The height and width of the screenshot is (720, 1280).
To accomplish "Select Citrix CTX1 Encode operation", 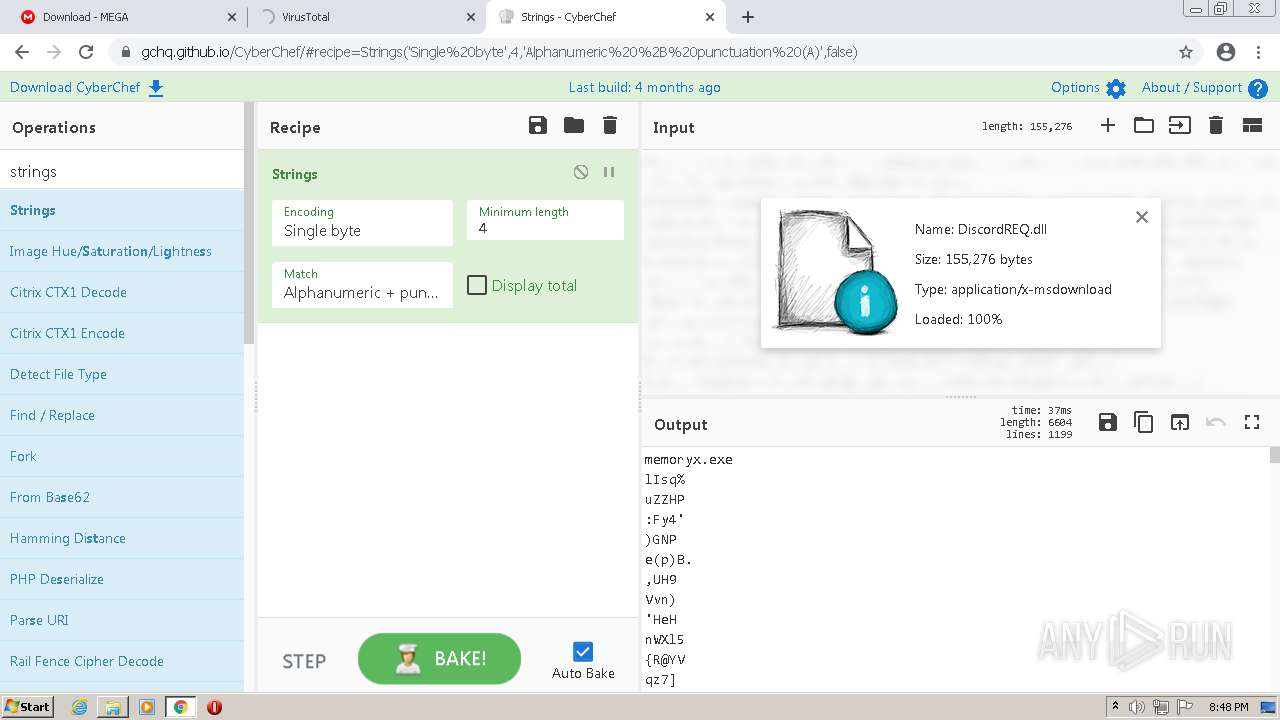I will point(122,333).
